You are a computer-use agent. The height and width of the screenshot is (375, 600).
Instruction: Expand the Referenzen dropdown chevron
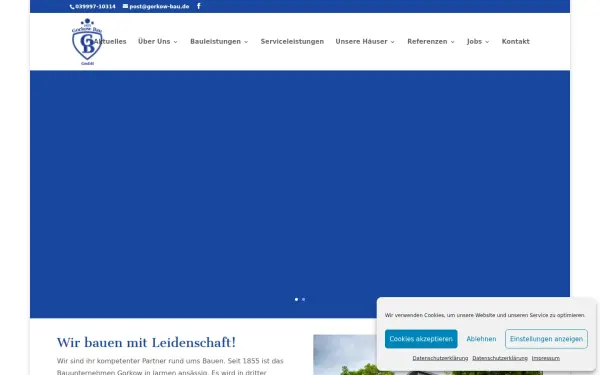point(452,42)
